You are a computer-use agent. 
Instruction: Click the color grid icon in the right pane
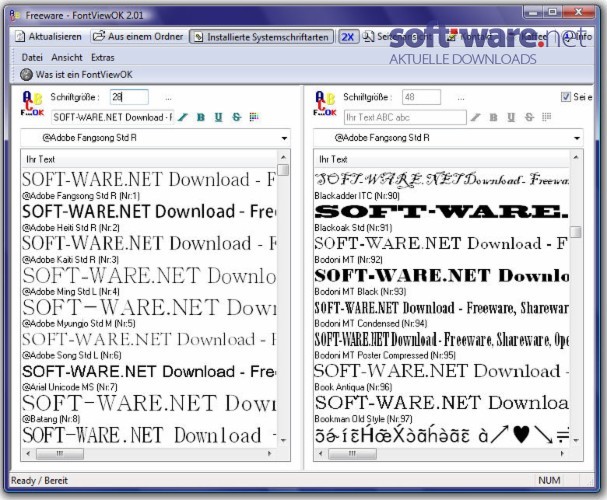547,117
